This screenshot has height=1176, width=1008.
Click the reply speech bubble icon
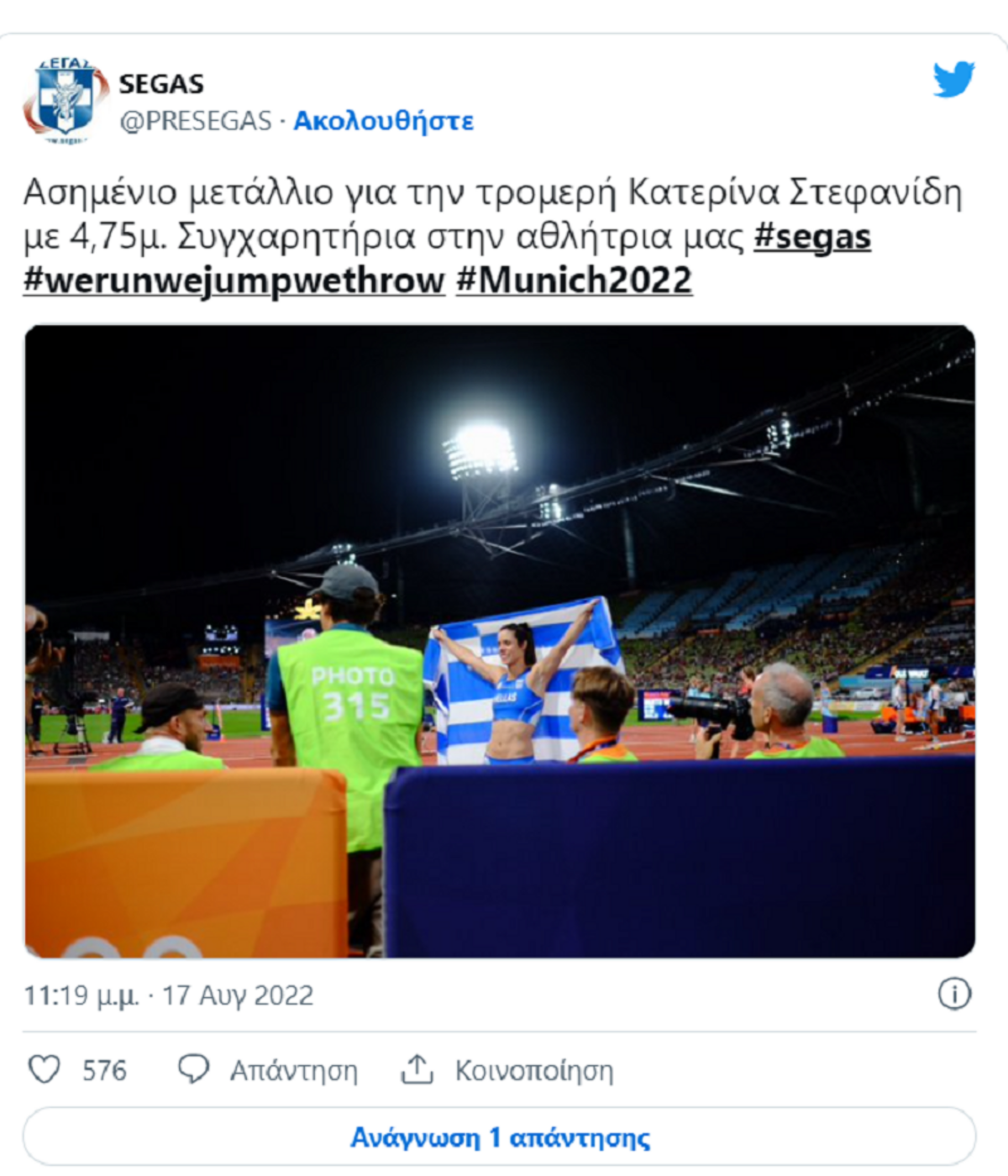point(193,1069)
